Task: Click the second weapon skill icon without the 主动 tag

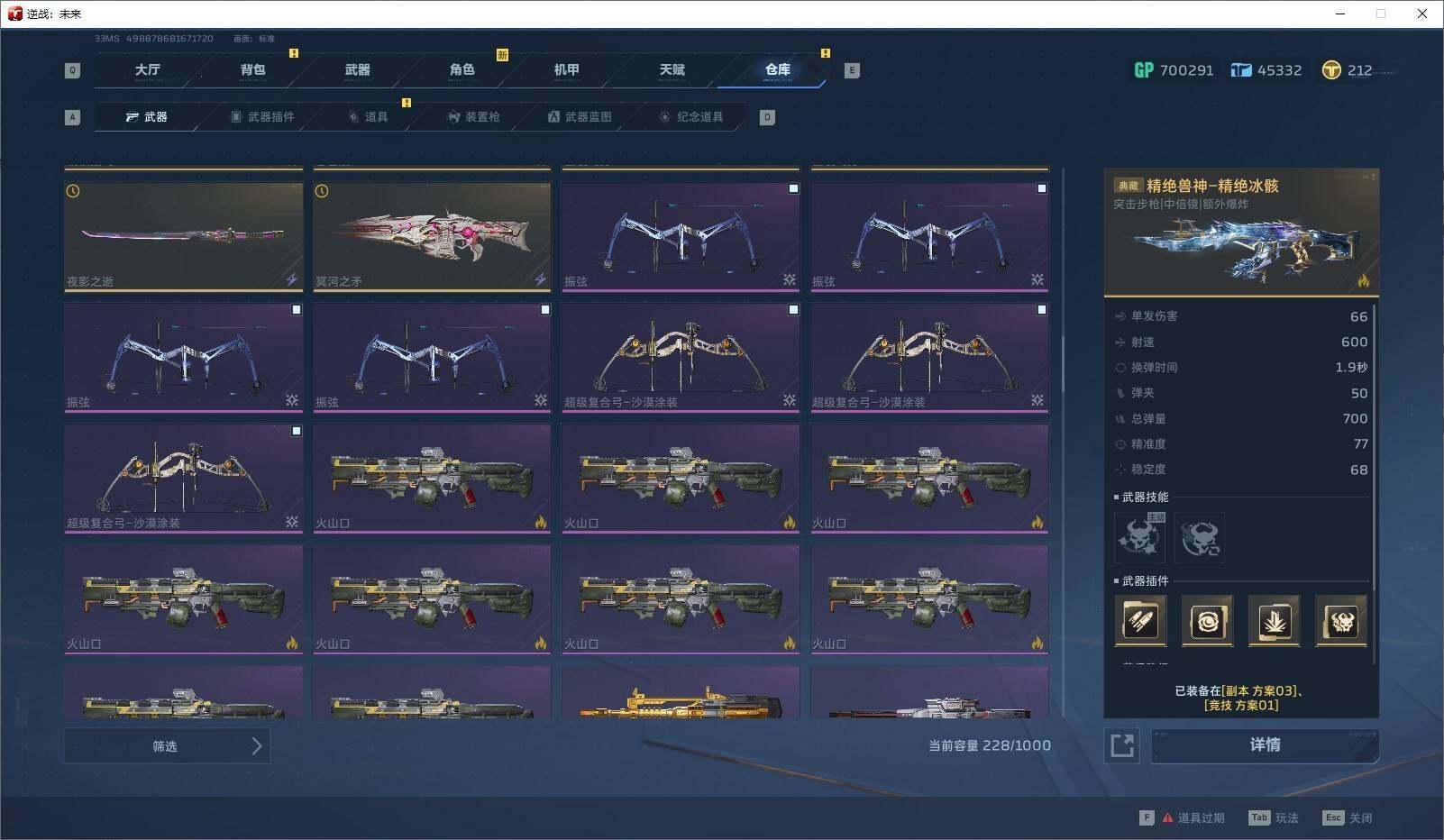Action: [1199, 537]
